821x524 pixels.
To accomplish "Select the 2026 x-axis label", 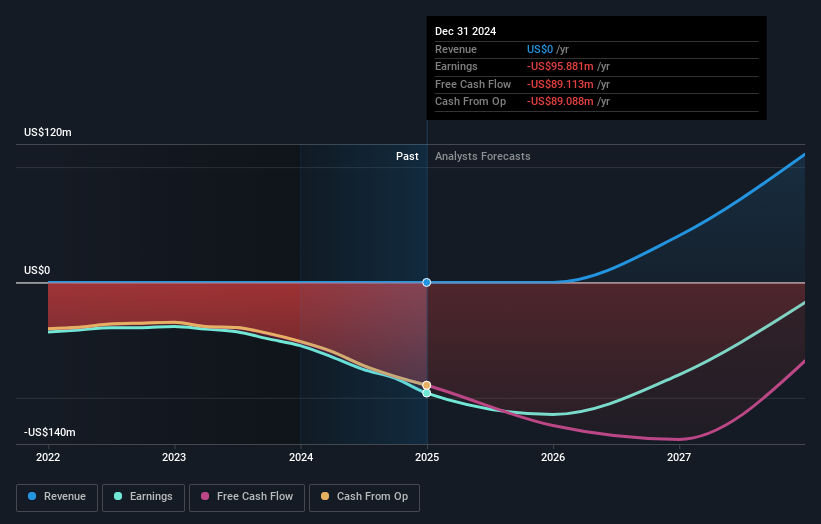I will point(553,458).
